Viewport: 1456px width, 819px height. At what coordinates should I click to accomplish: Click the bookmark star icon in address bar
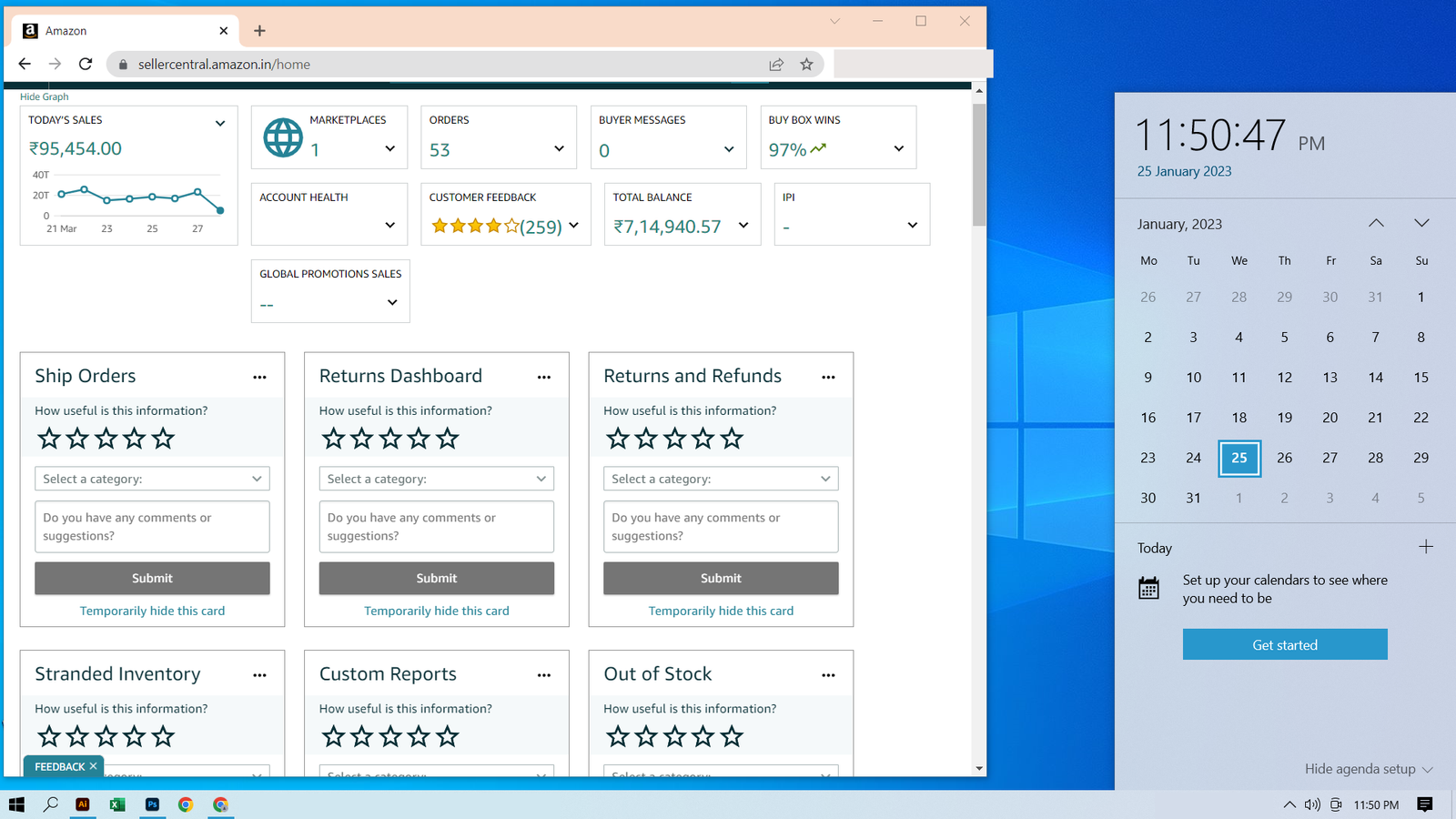click(x=806, y=65)
